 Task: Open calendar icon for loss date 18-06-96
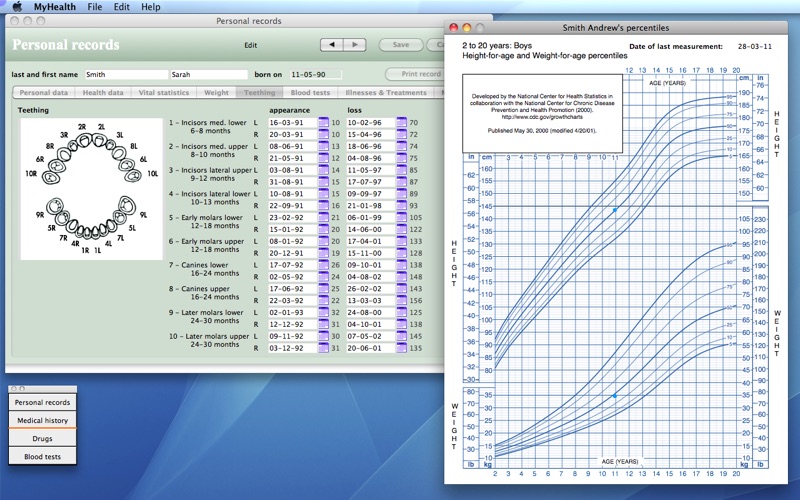402,146
